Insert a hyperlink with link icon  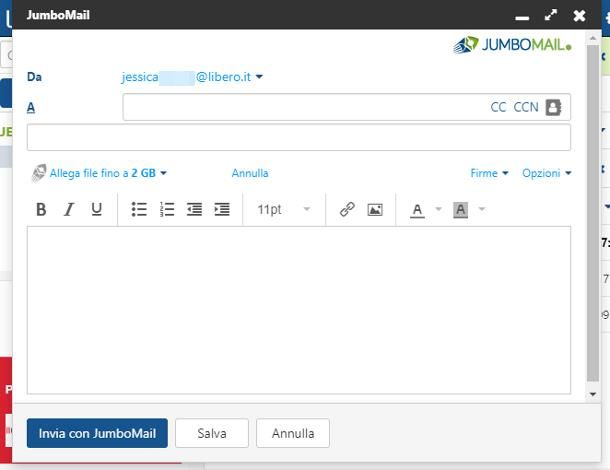pos(347,209)
